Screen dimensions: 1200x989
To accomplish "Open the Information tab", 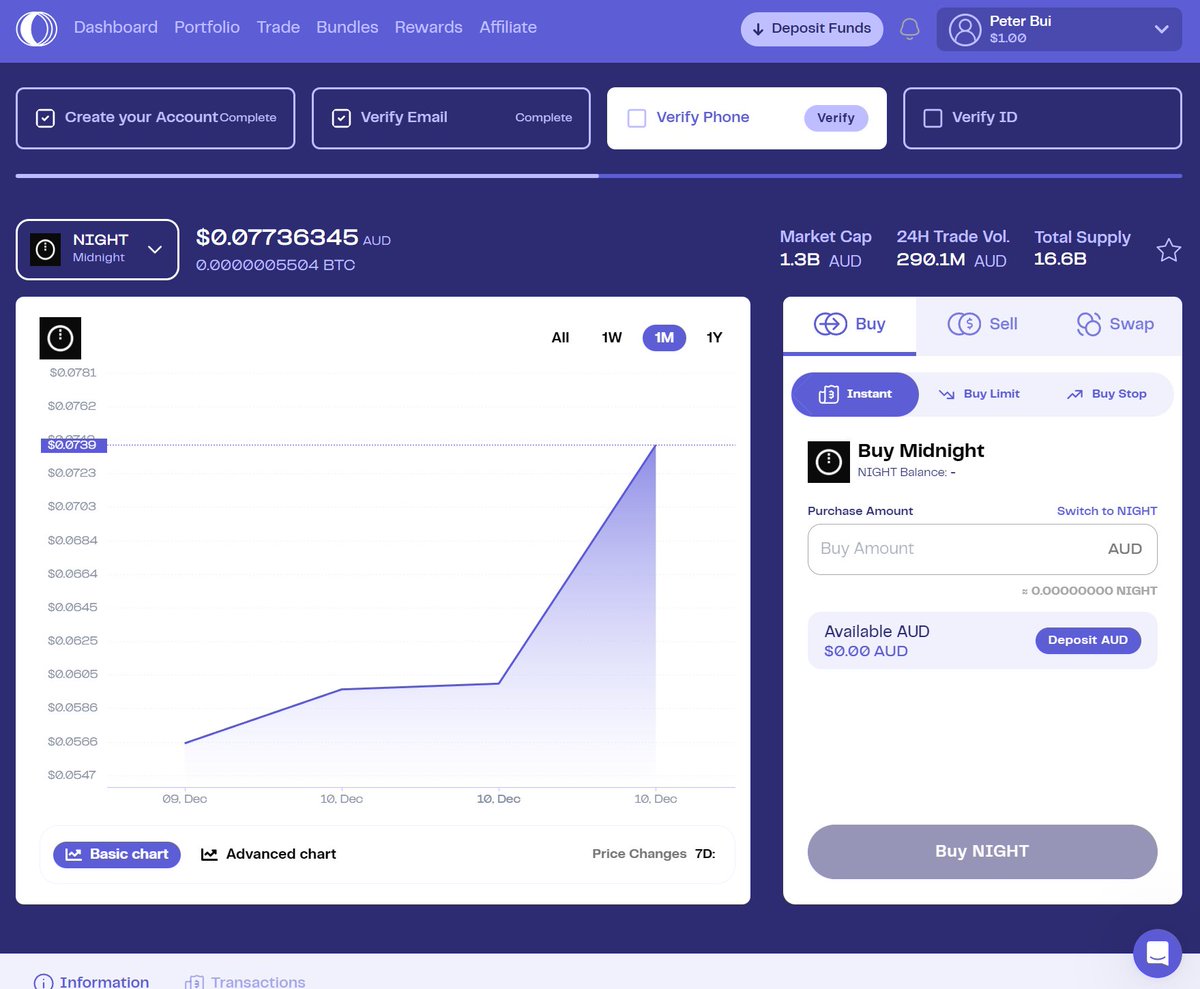I will [92, 982].
